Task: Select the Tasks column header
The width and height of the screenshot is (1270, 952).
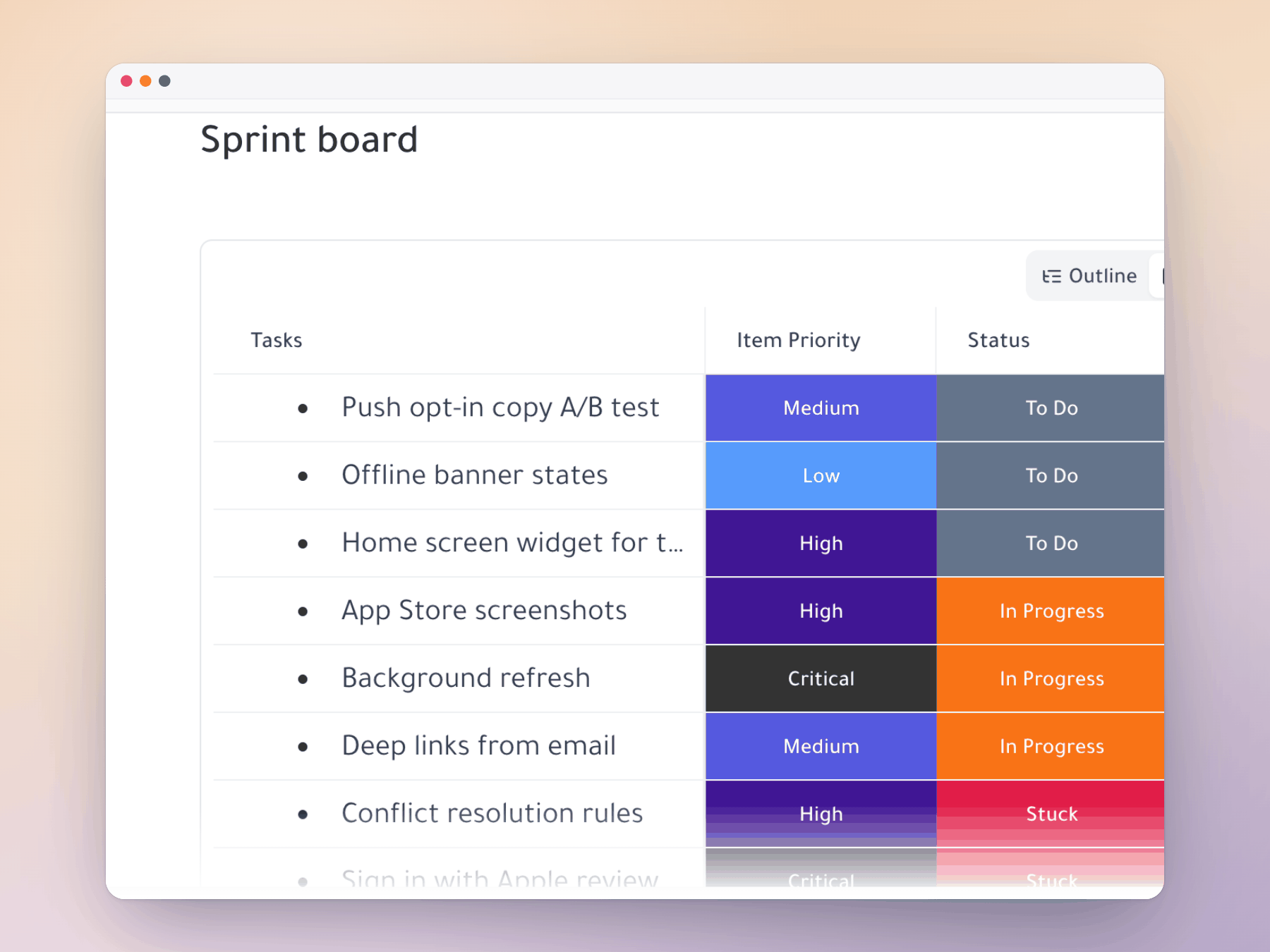Action: 277,341
